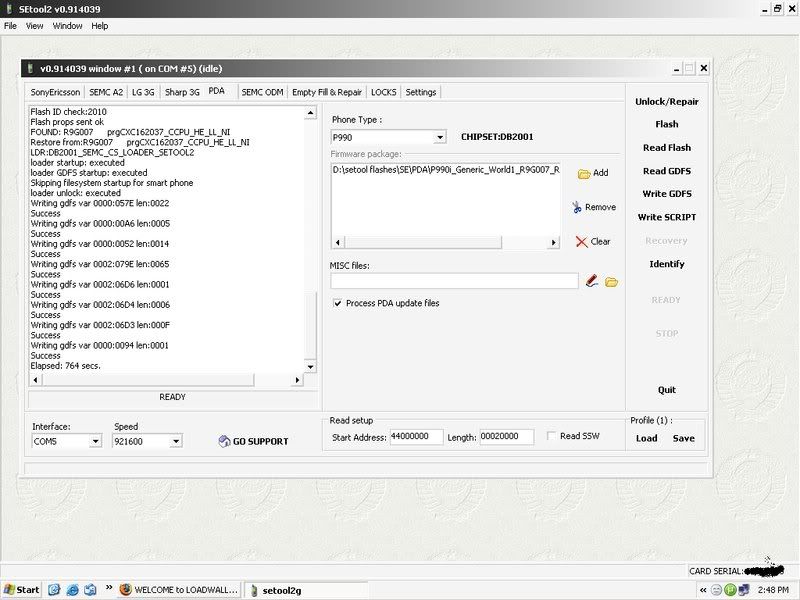Select the LG 3G tab
Viewport: 800px width, 600px height.
(x=143, y=92)
